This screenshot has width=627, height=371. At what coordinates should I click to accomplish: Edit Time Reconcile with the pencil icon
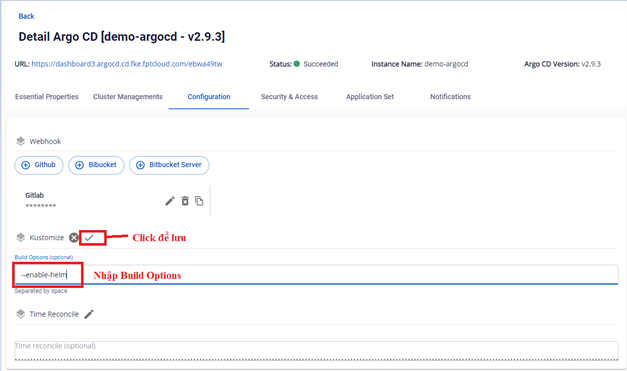point(89,314)
